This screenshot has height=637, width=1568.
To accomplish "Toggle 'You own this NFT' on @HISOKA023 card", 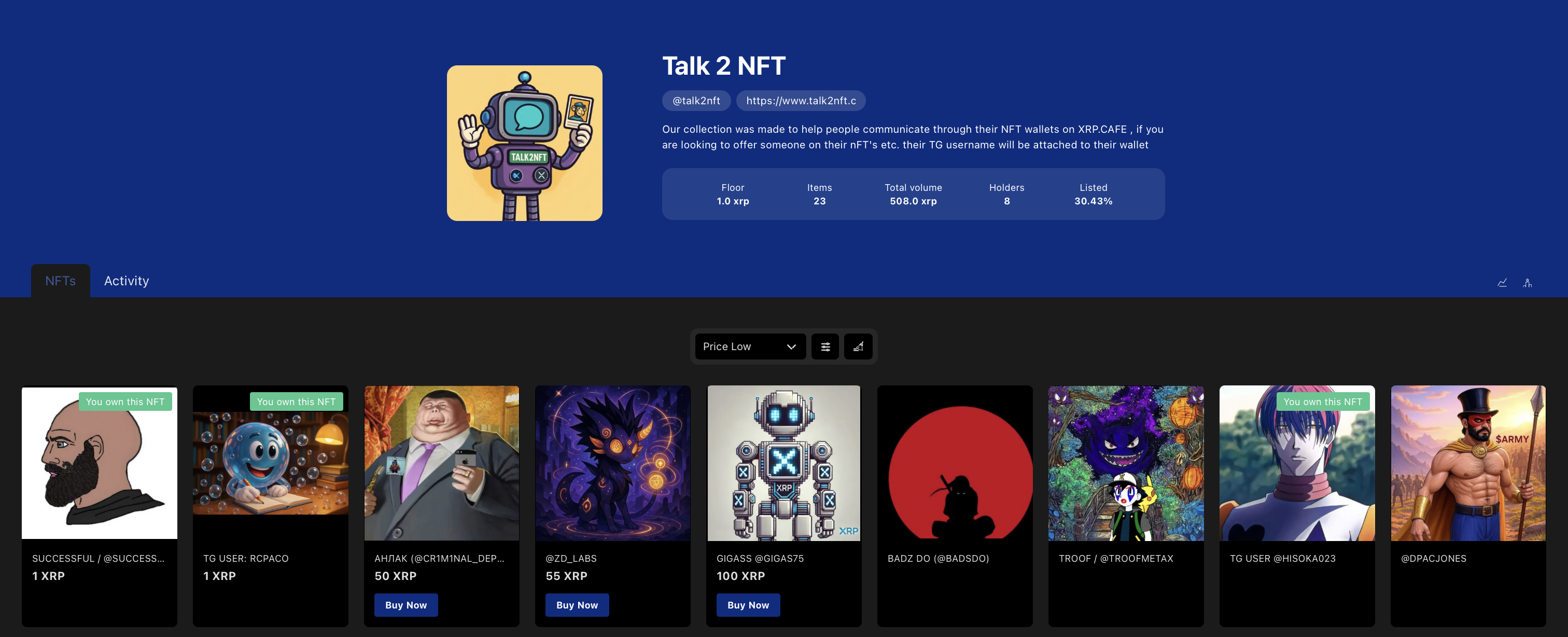I will 1323,401.
